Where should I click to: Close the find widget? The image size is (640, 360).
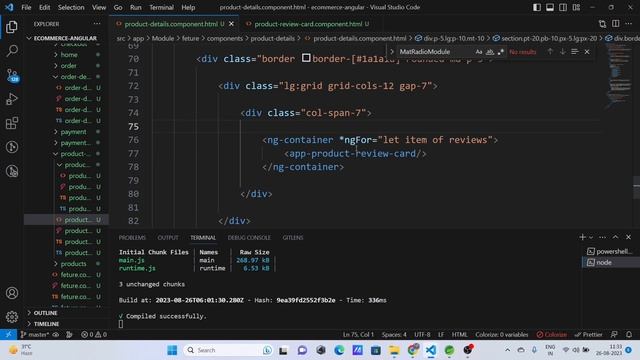[587, 52]
